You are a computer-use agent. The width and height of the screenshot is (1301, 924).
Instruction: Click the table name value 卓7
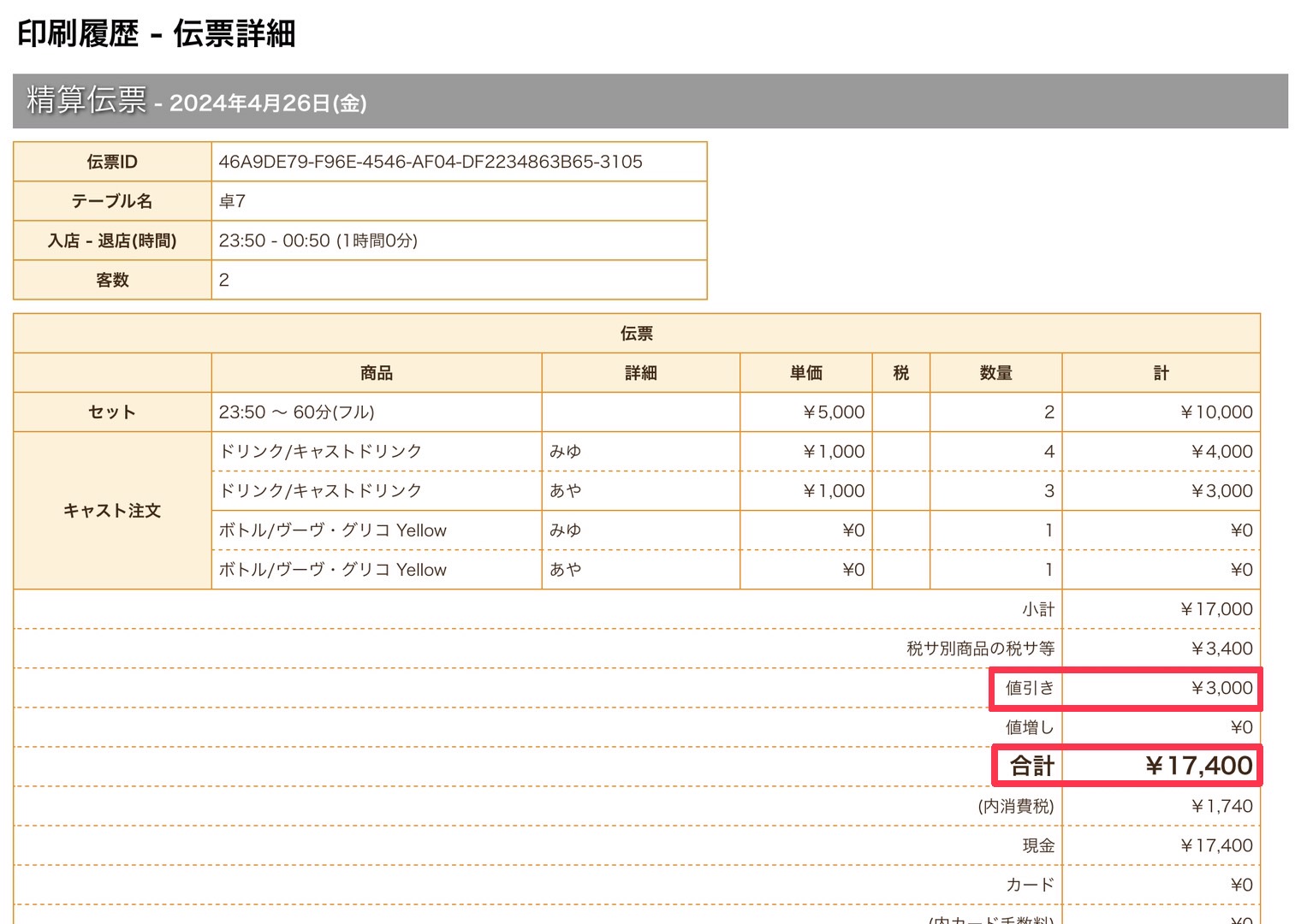[x=233, y=201]
